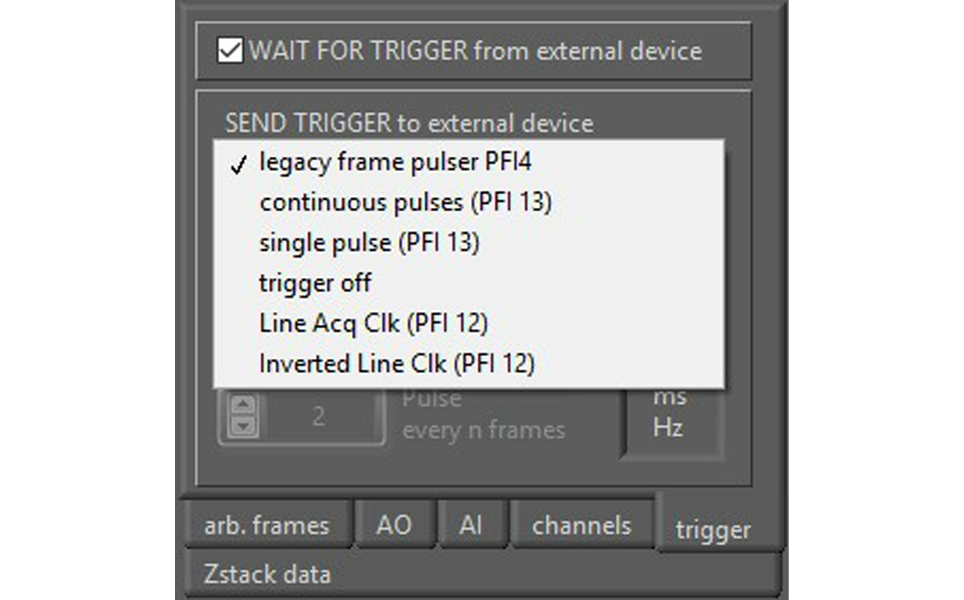Switch to the arb. frames tab

click(266, 526)
